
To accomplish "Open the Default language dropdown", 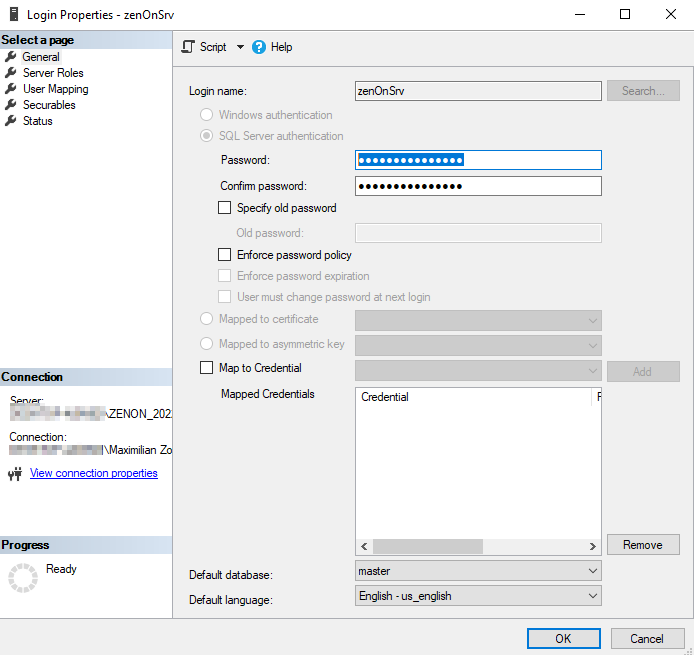I will (x=478, y=596).
